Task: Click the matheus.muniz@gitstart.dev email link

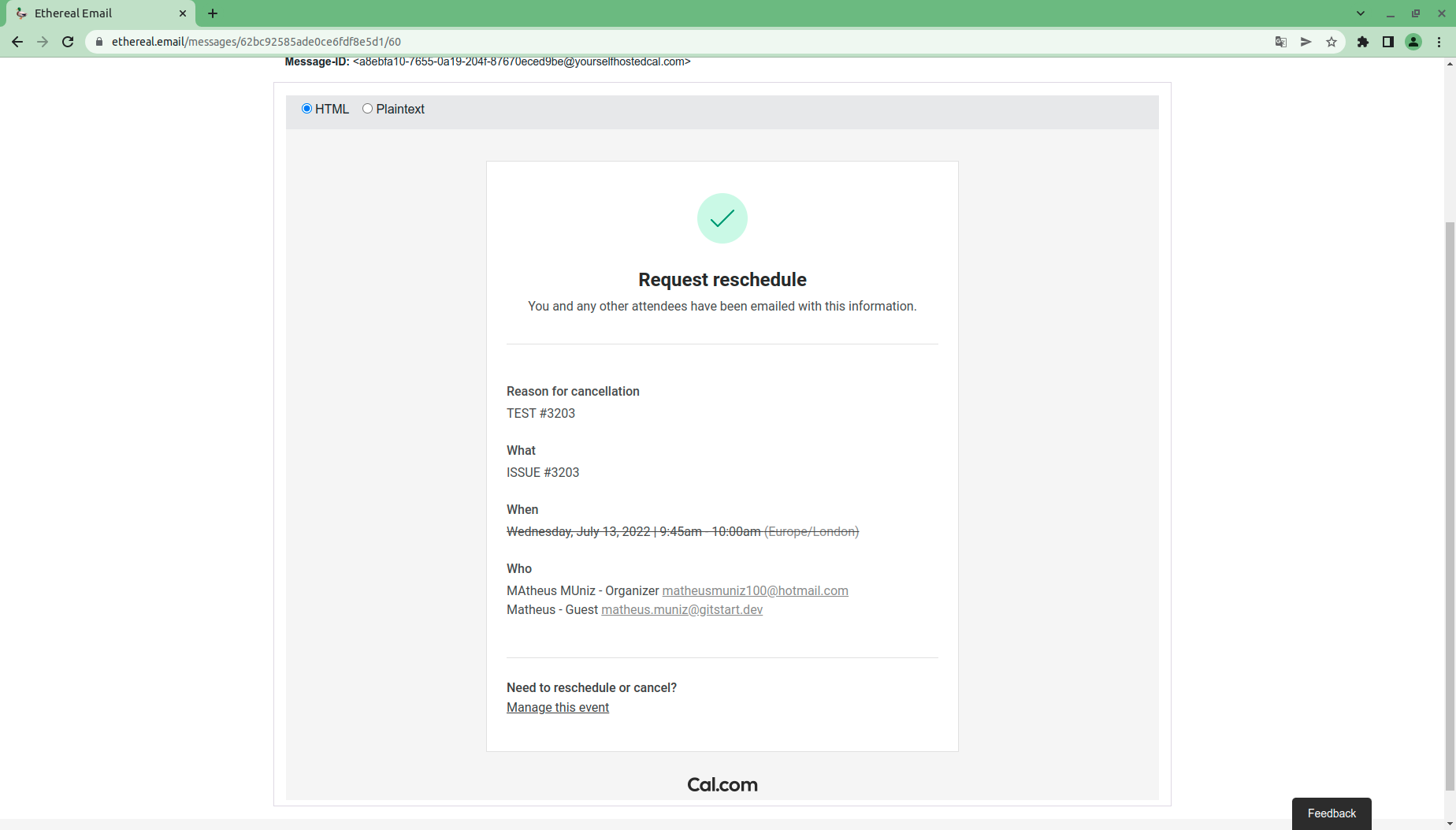Action: [x=682, y=609]
